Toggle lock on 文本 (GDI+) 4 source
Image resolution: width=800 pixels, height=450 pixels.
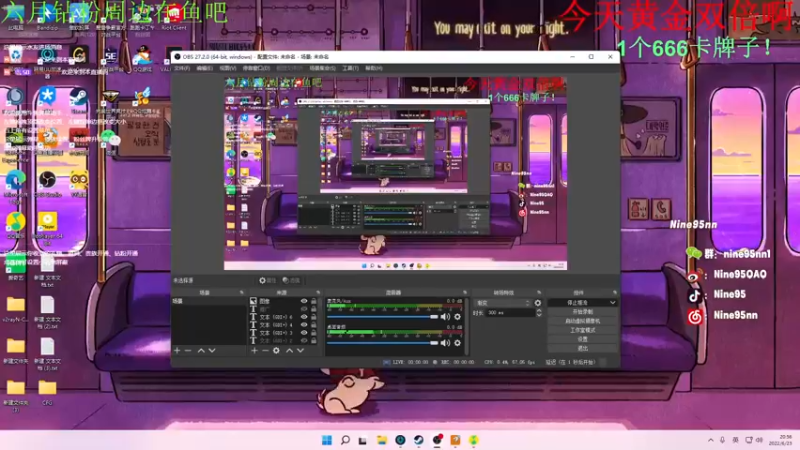click(314, 324)
